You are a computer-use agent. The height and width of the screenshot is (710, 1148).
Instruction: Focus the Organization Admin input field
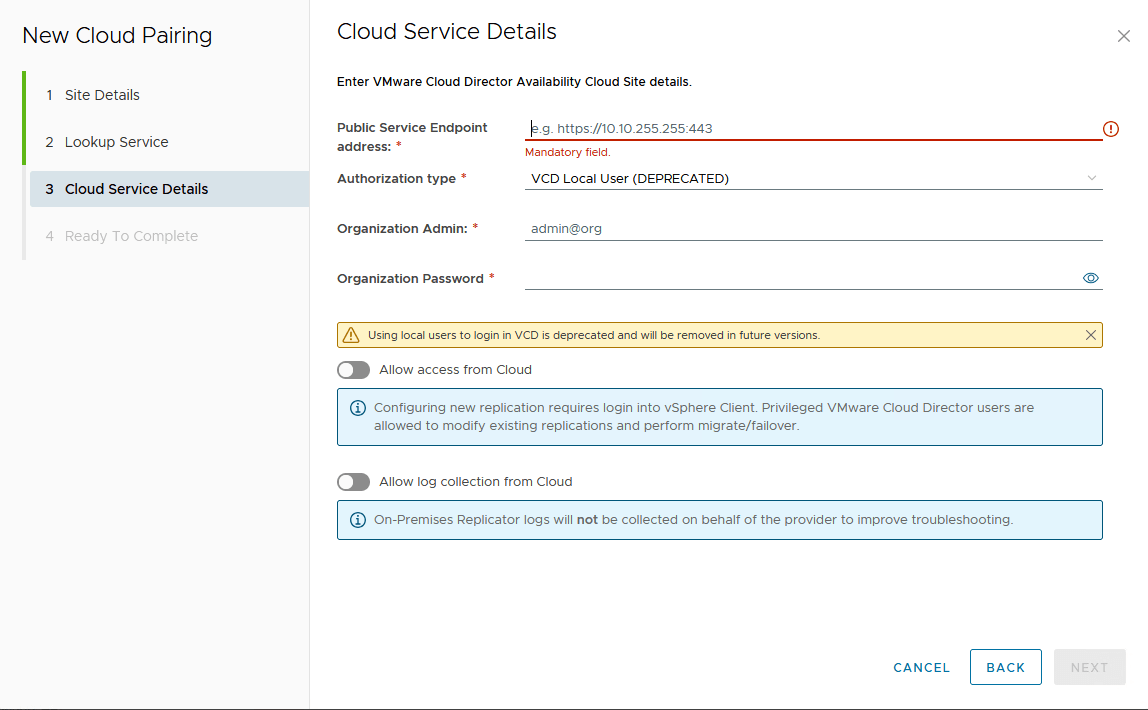coord(813,228)
